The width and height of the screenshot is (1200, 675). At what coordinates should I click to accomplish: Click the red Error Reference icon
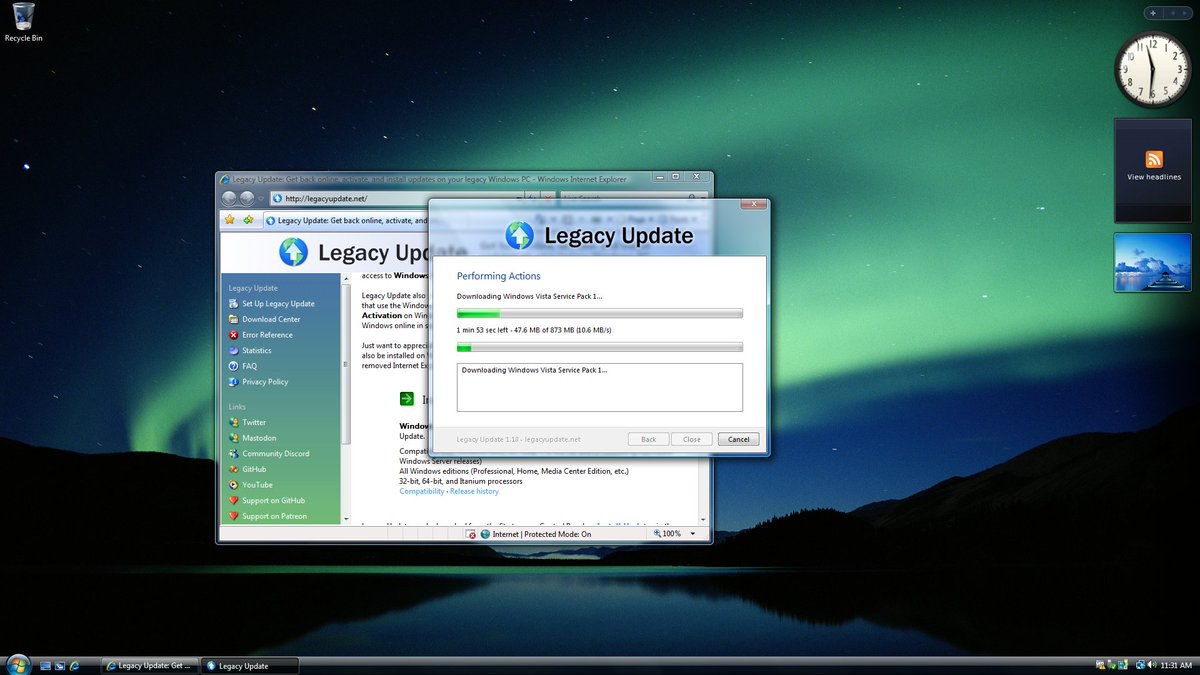click(234, 335)
